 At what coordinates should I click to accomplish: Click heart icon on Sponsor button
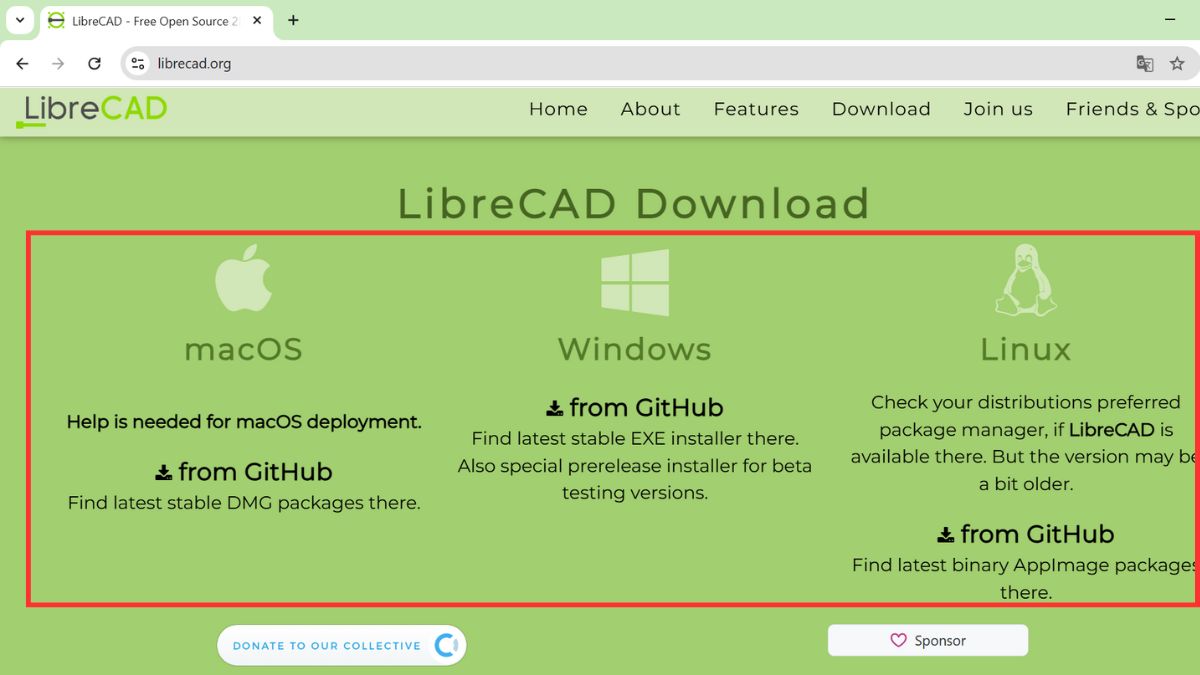click(x=898, y=640)
